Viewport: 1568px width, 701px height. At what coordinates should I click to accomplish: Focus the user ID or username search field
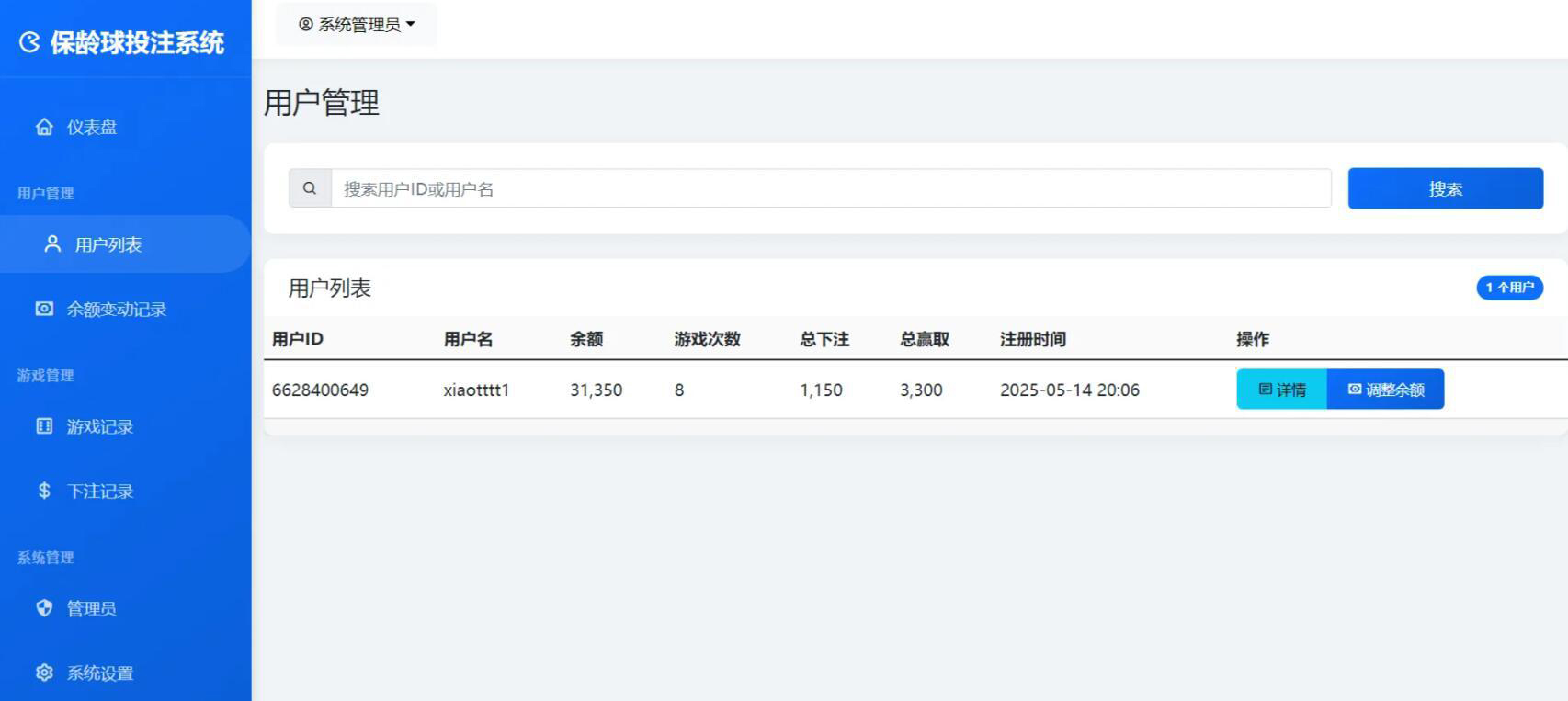[x=830, y=188]
